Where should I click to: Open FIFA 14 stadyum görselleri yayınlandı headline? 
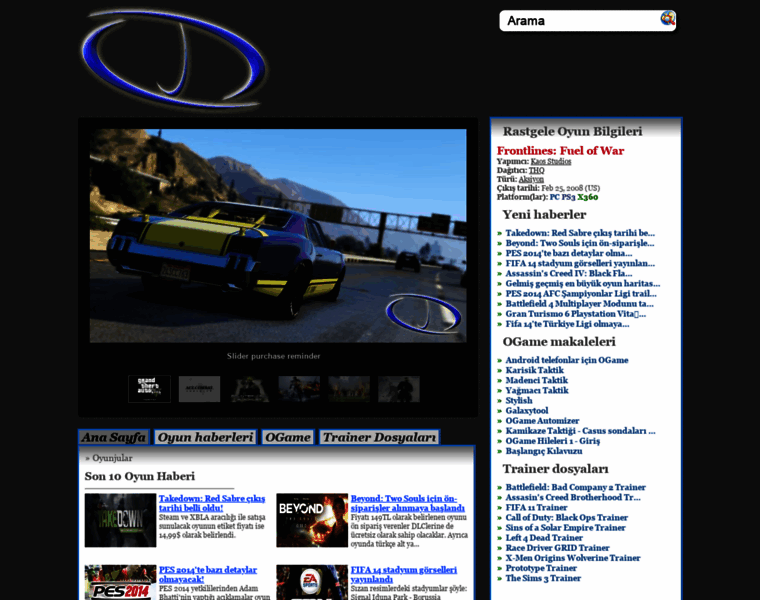tap(404, 574)
